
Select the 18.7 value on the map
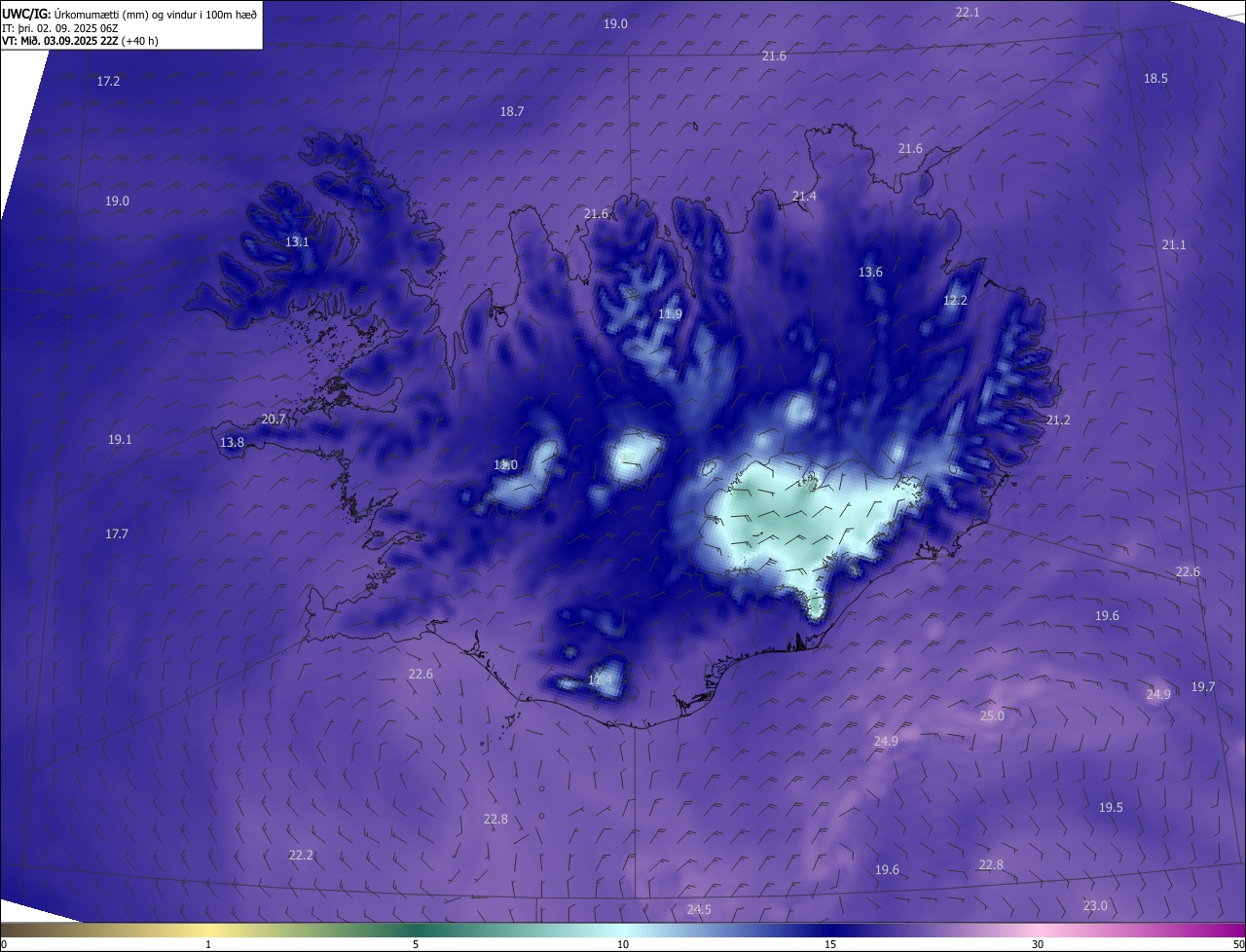512,111
